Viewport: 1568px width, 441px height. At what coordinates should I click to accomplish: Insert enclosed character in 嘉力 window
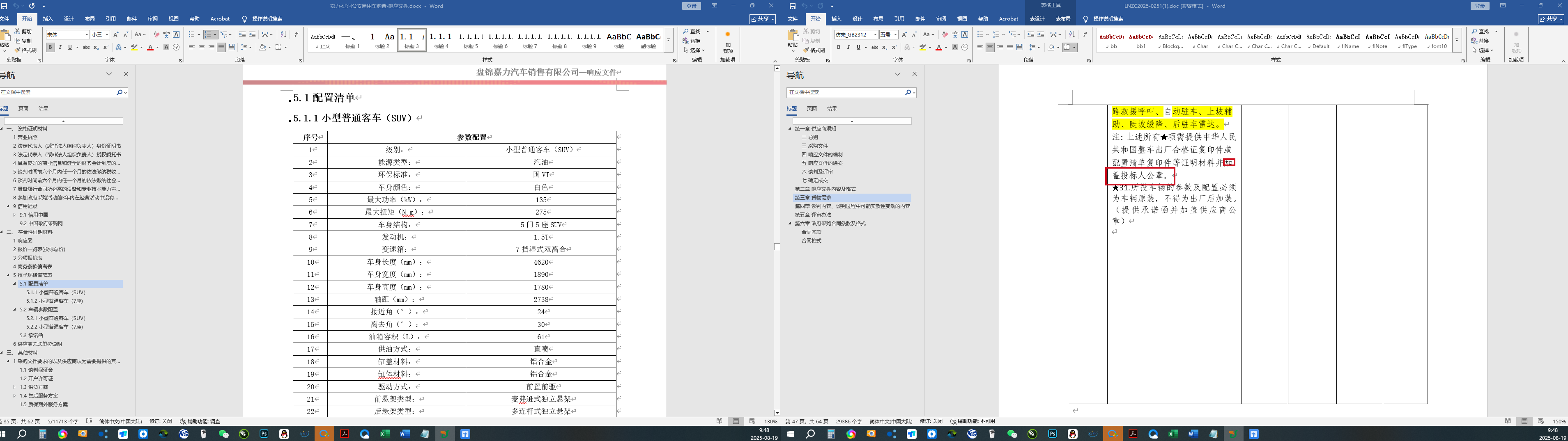pos(177,48)
